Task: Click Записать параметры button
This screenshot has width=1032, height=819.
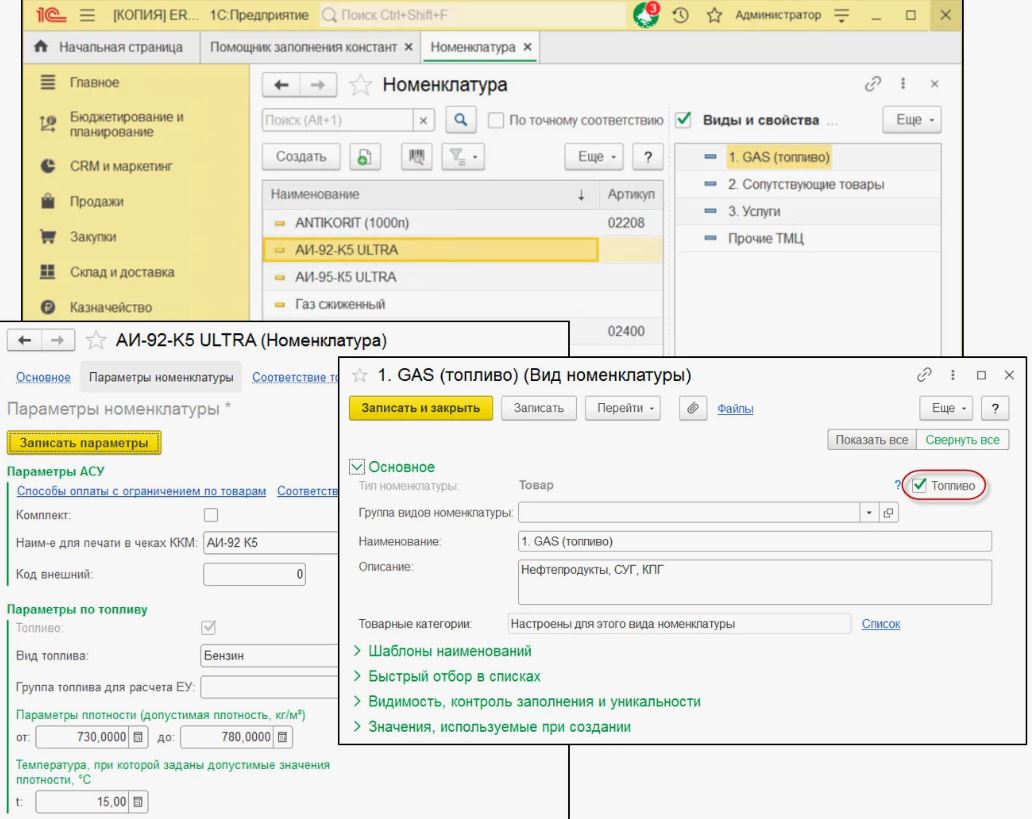Action: click(x=84, y=443)
